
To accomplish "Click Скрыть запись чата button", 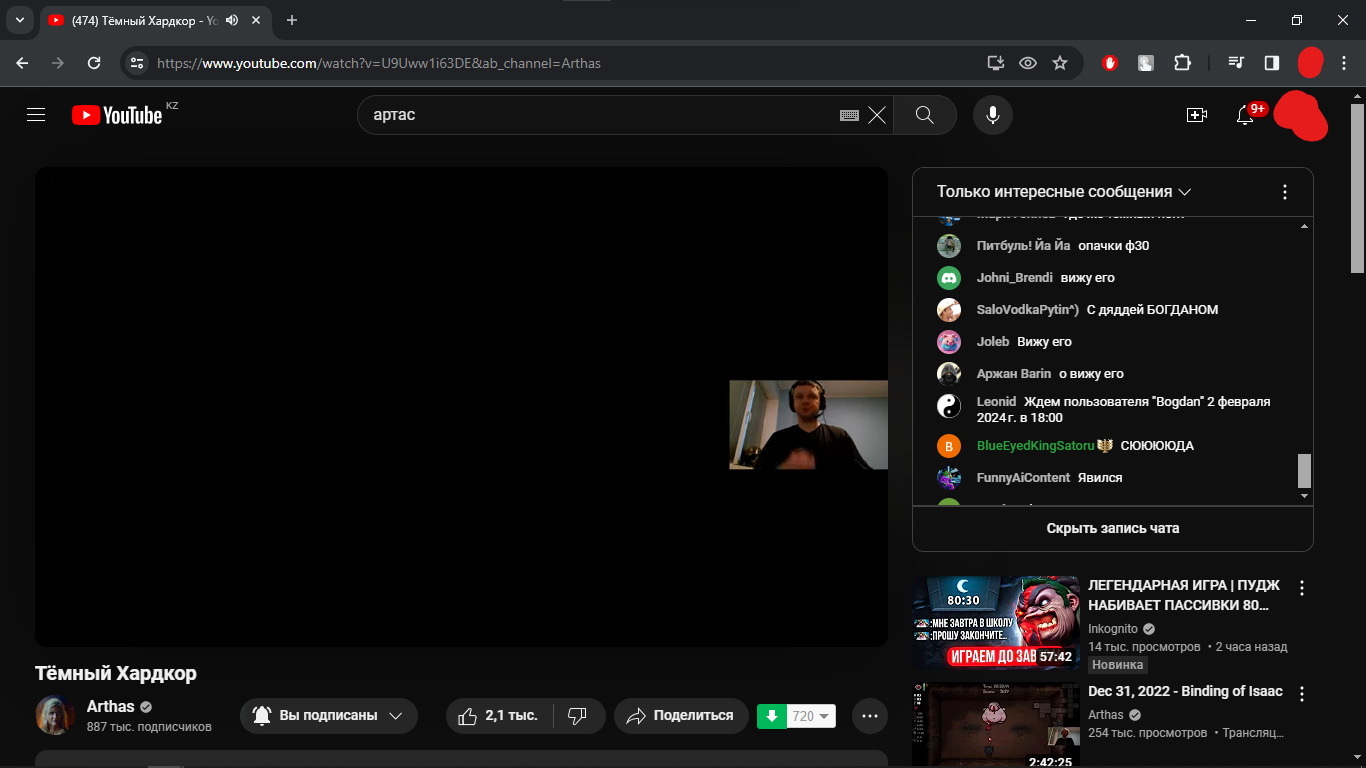I will pos(1113,528).
